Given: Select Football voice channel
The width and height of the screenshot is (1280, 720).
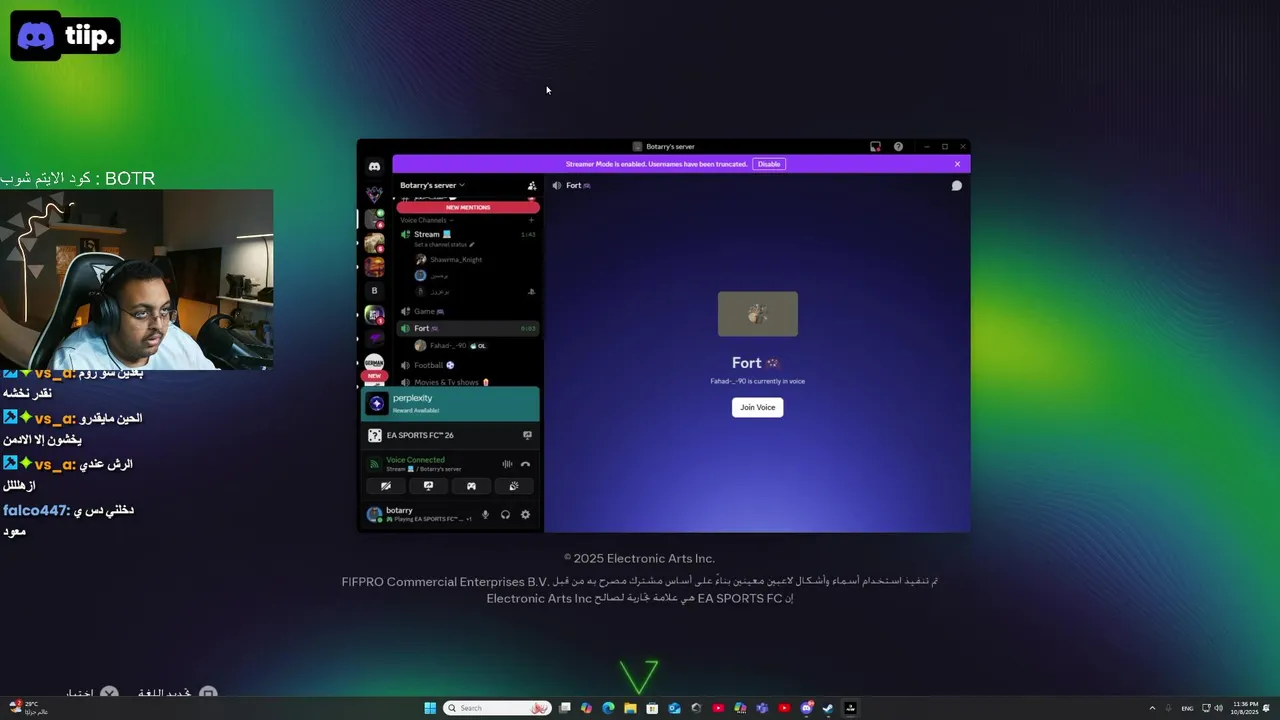Looking at the screenshot, I should point(467,365).
